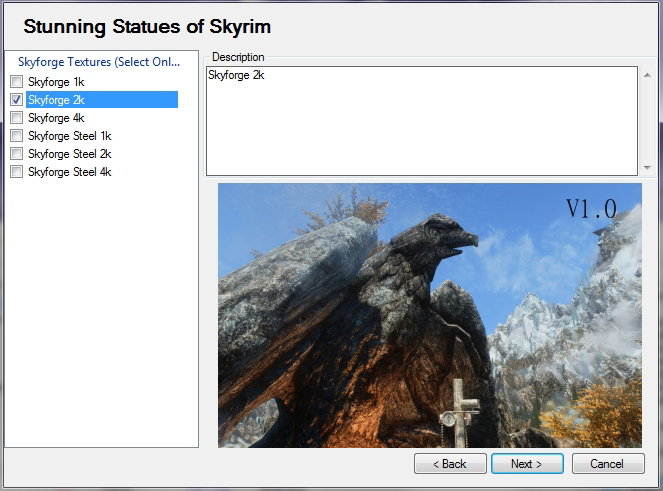Select the 'Skyforge Steel 1k' label text
Screen dimensions: 663x491
(x=70, y=136)
